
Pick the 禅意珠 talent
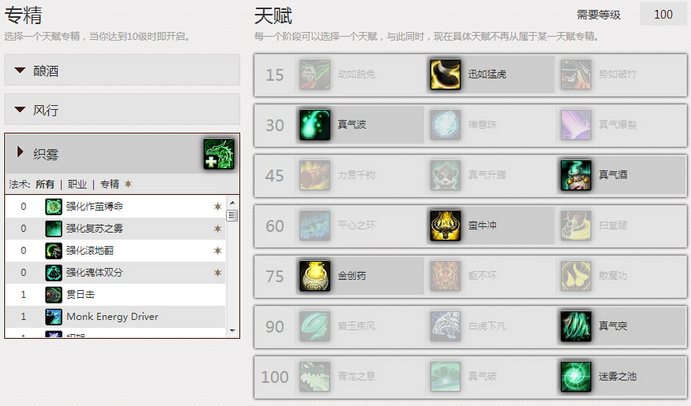click(x=490, y=125)
